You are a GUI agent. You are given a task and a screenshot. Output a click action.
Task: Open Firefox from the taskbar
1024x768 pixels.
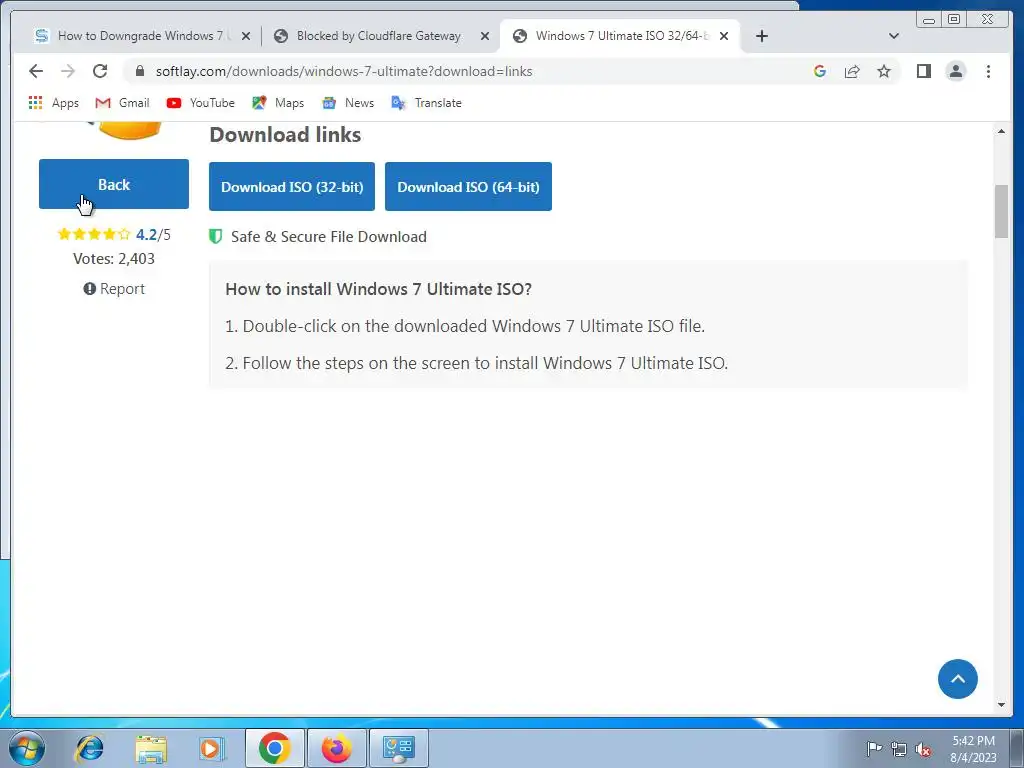(x=336, y=748)
